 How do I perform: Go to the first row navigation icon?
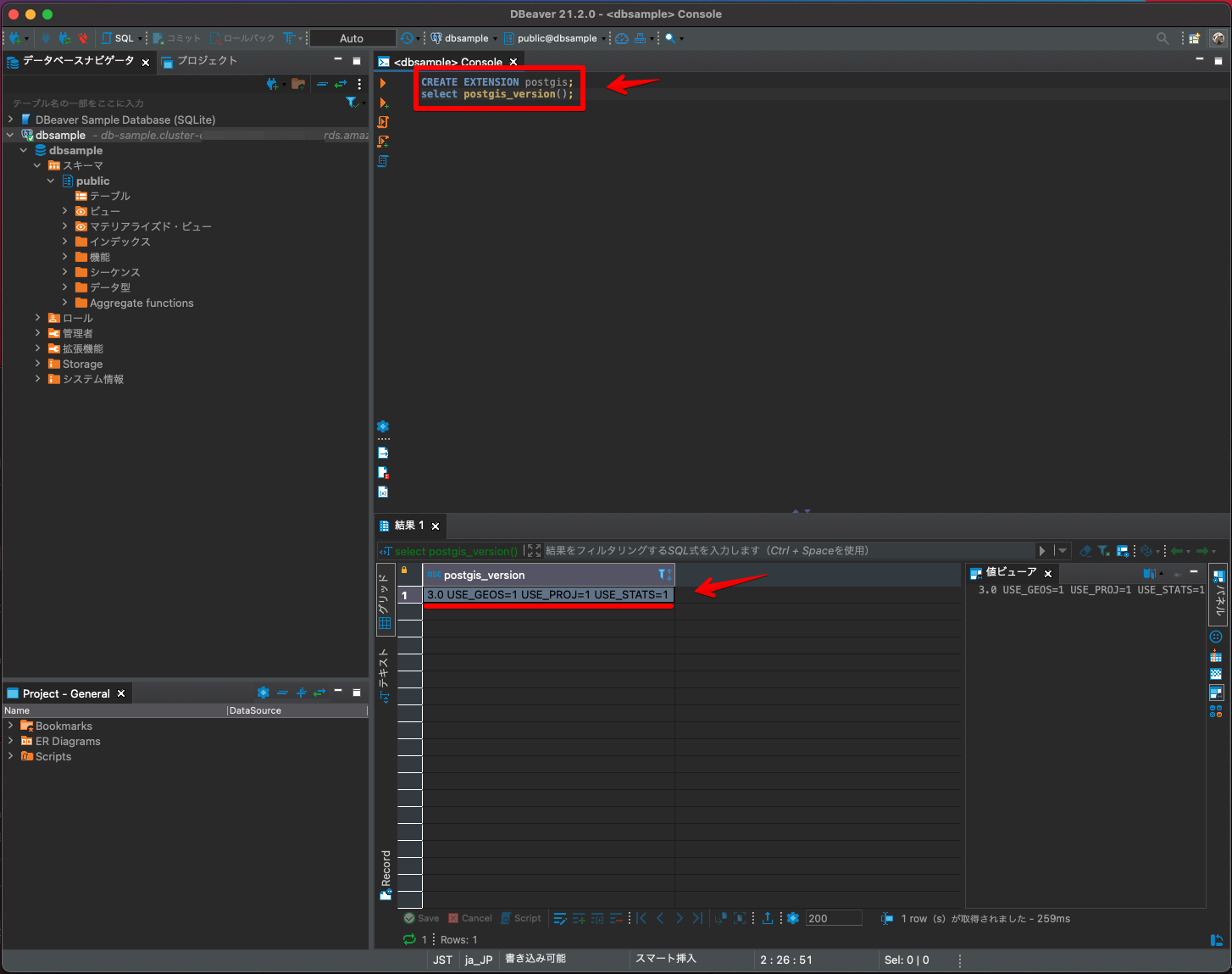[x=641, y=918]
